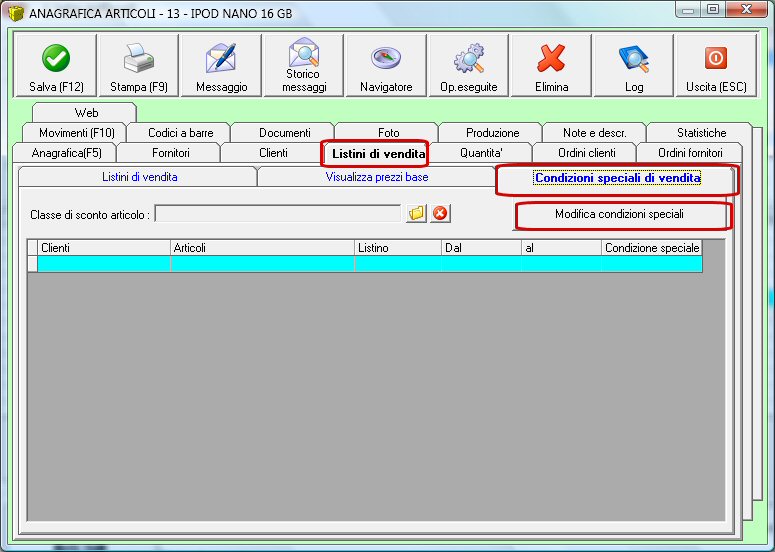Viewport: 775px width, 552px height.
Task: Open the Quantita' tab
Action: pyautogui.click(x=481, y=153)
